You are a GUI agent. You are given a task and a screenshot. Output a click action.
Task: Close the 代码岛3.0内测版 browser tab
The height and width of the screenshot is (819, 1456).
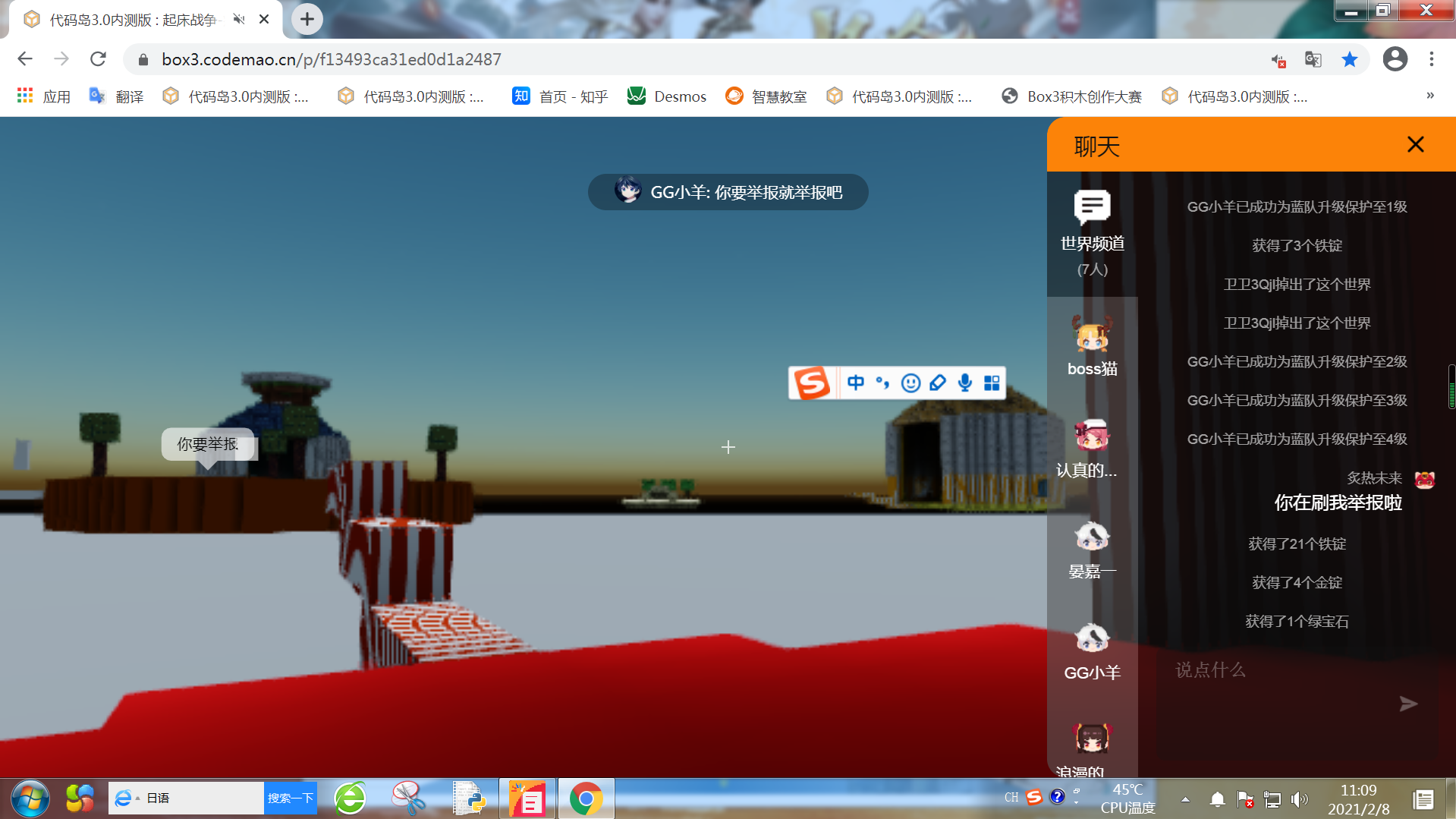pos(264,19)
